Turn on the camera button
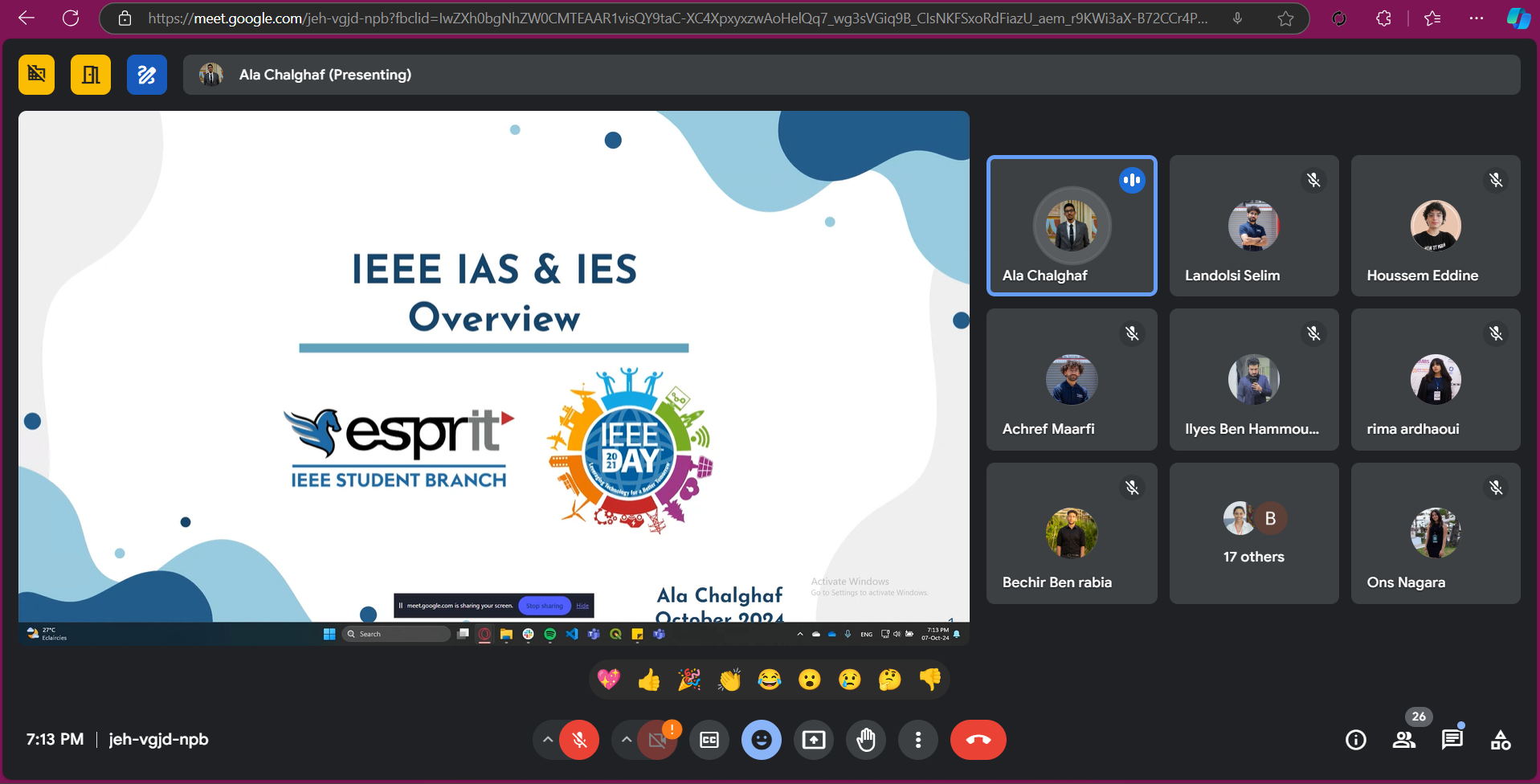 pos(657,740)
